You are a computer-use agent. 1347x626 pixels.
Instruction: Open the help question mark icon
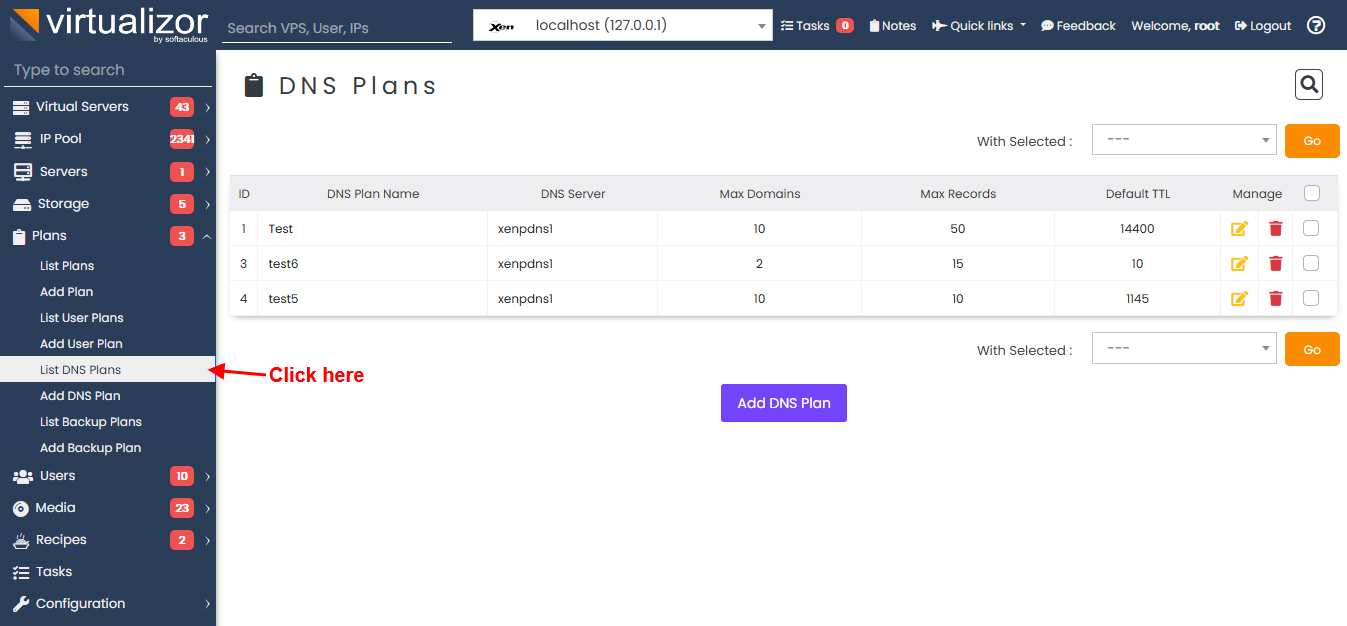[x=1315, y=25]
